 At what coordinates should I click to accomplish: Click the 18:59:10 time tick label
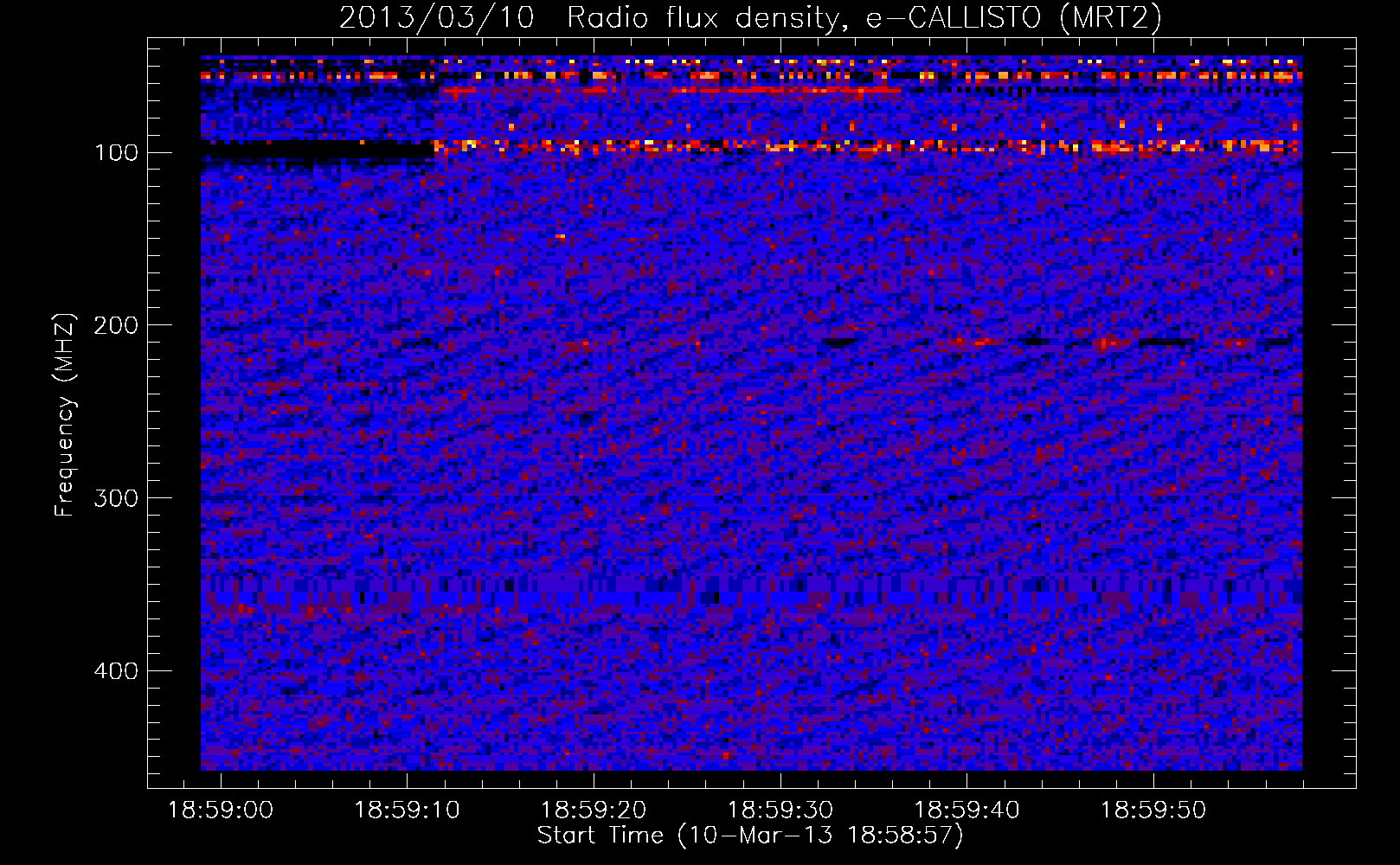coord(407,811)
